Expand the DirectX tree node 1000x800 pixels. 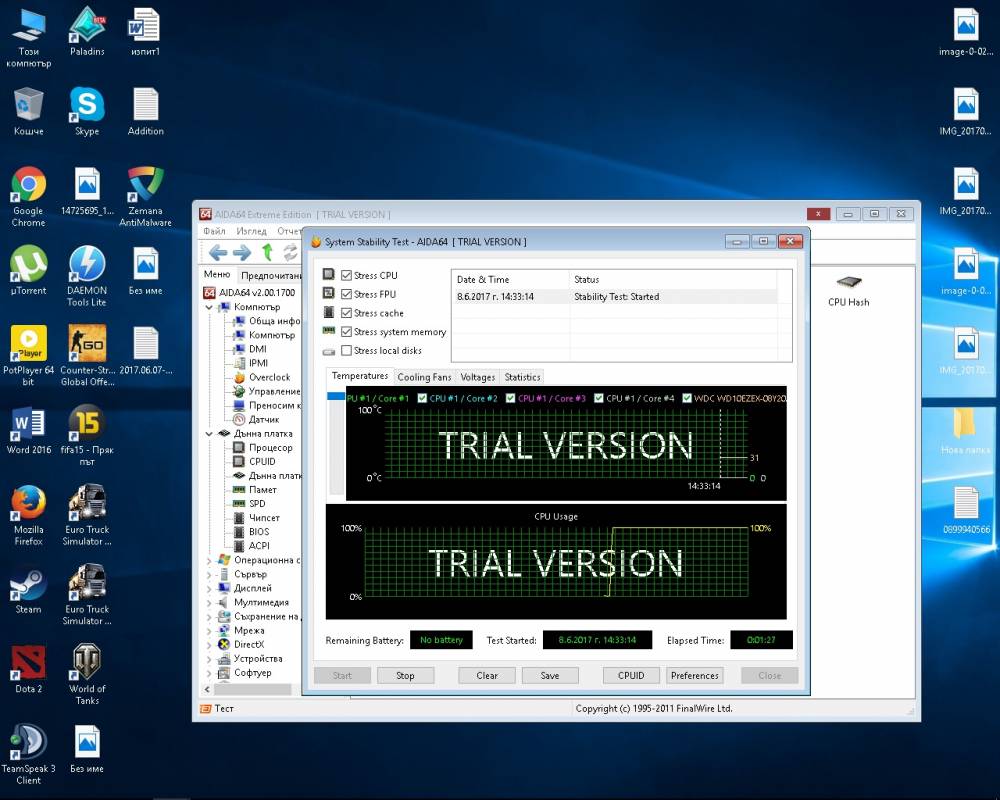click(209, 644)
